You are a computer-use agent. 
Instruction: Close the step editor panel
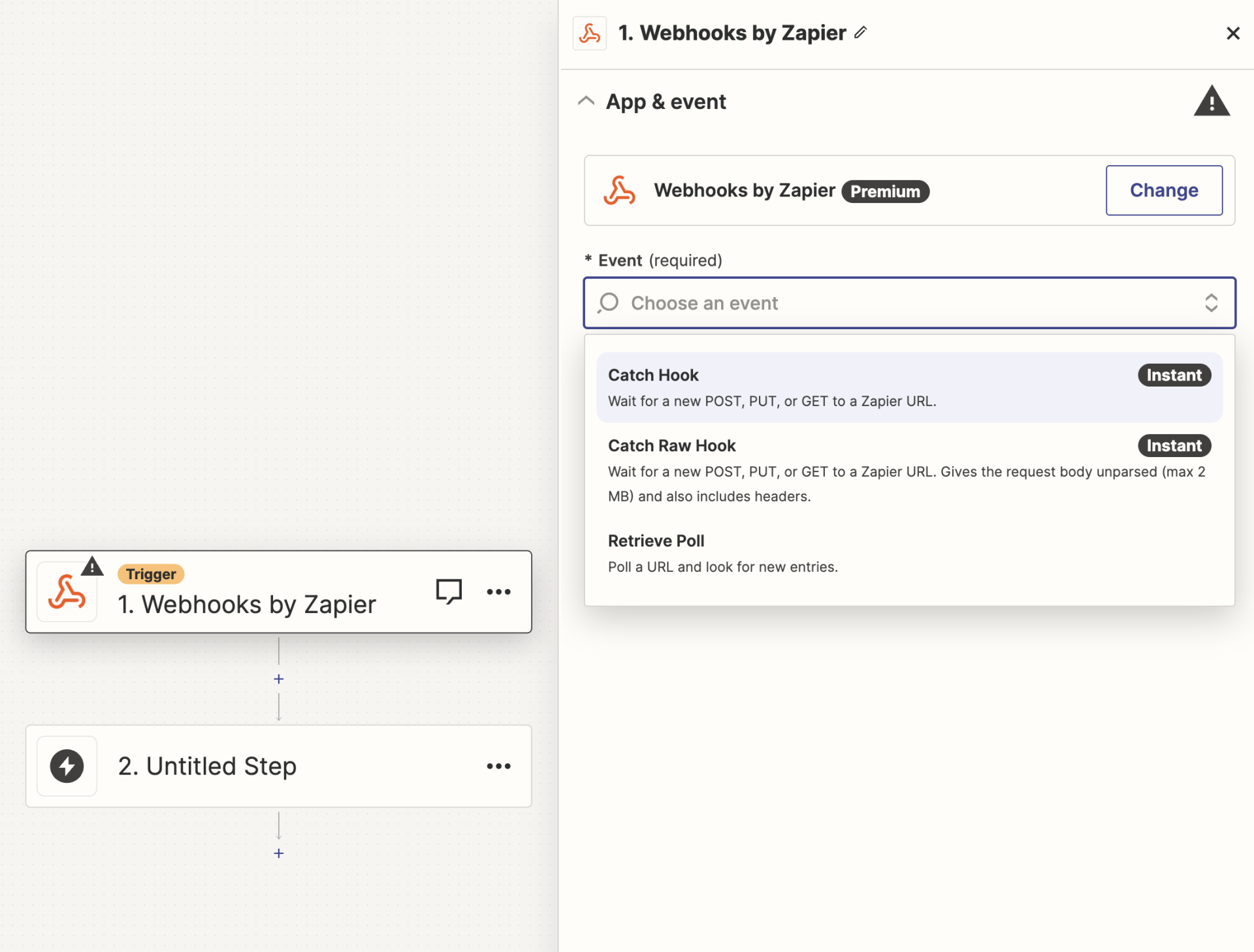pos(1232,33)
